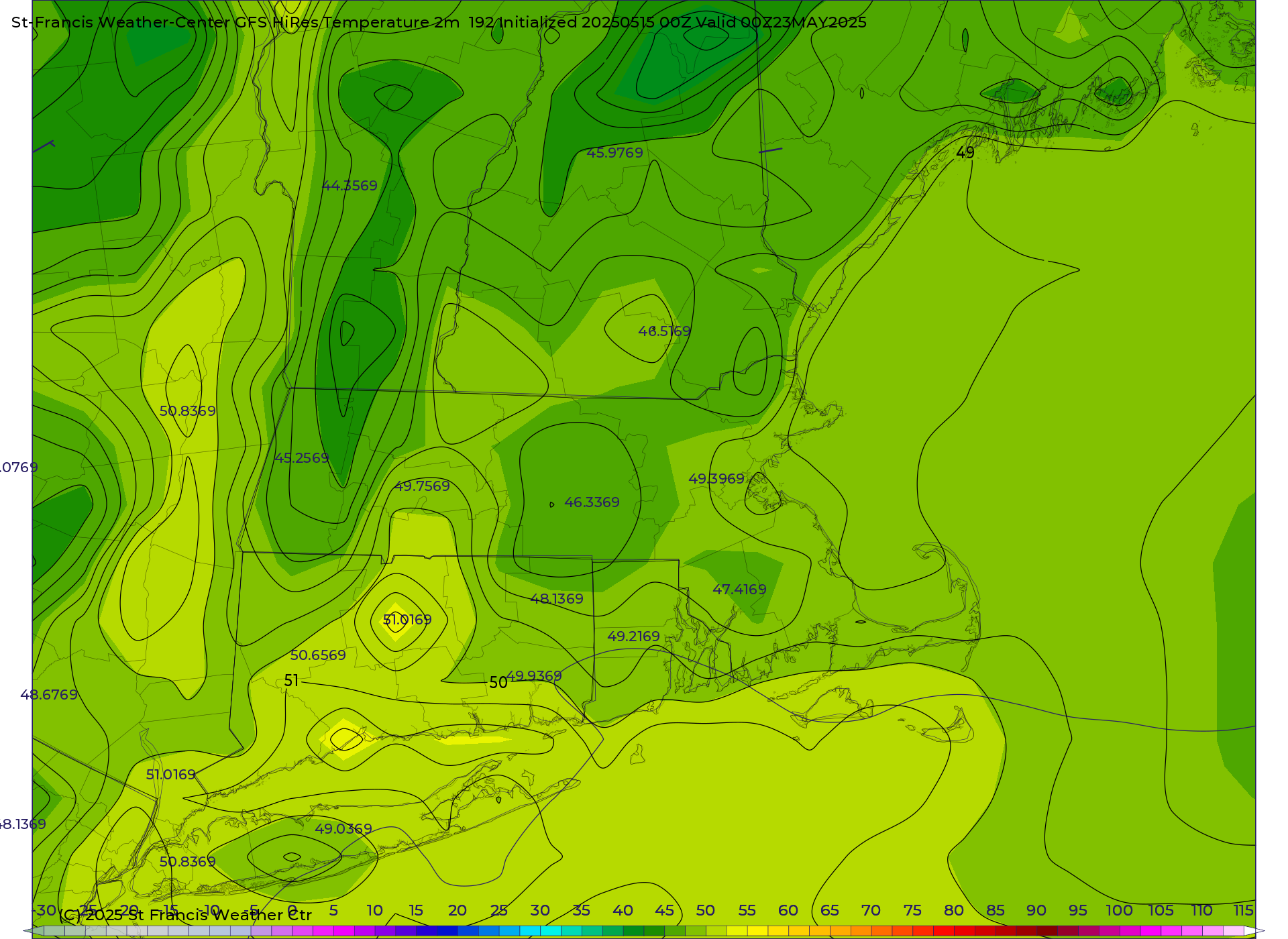Screen dimensions: 1288x939
Task: Click the gray-green arrow cap starting the color bar
Action: pos(34,931)
